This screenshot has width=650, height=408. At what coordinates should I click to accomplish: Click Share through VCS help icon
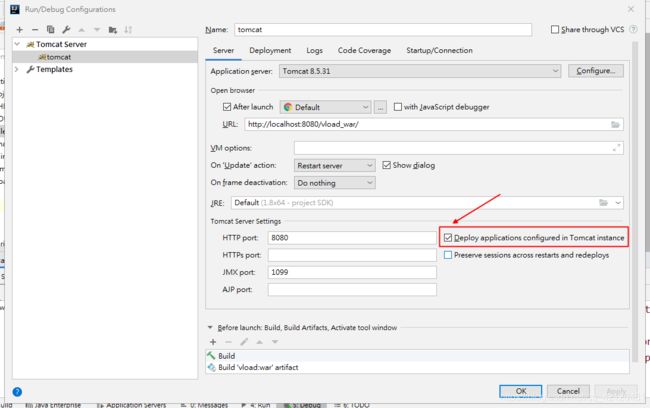[x=633, y=29]
